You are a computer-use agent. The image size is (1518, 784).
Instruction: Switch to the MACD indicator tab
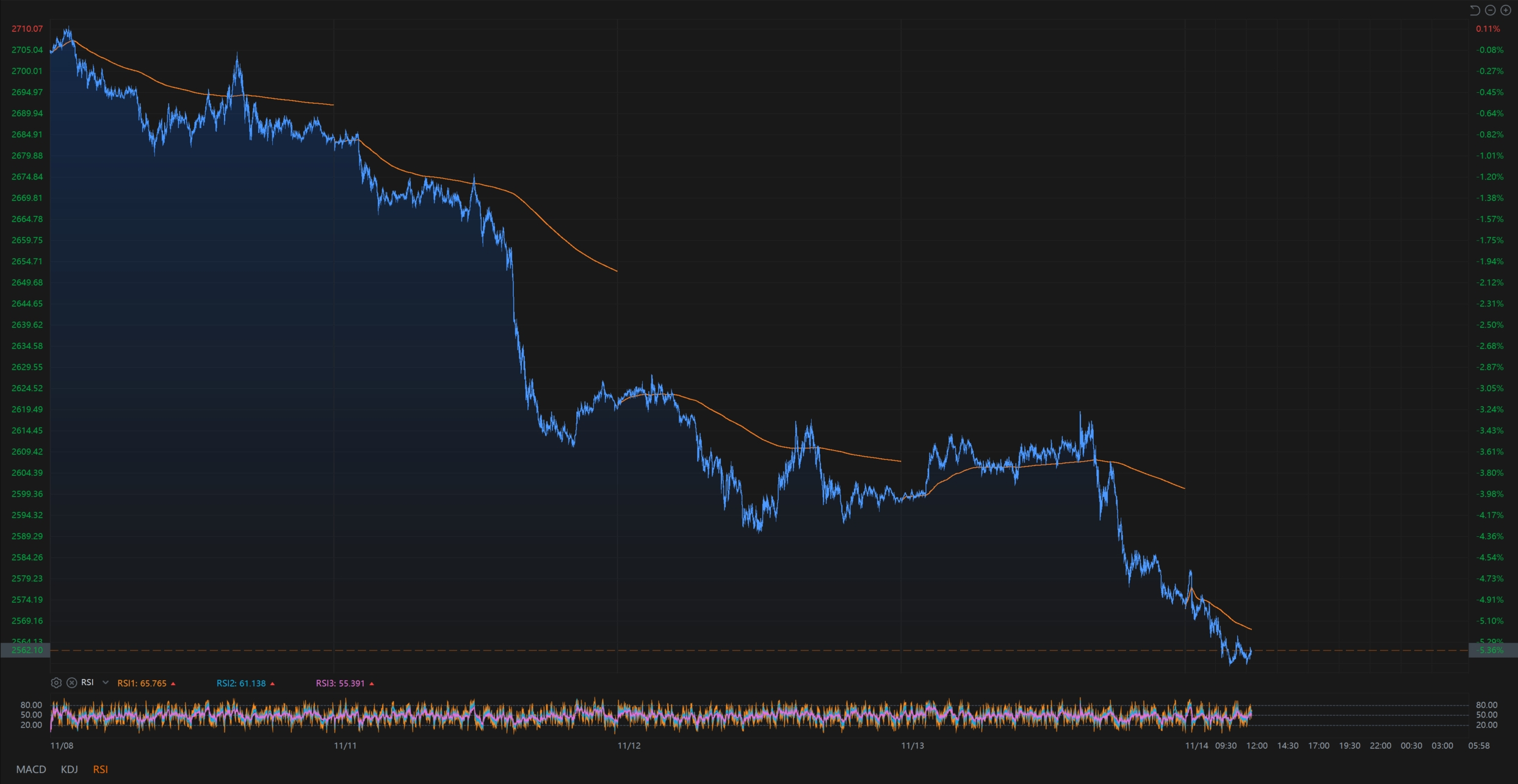[31, 769]
